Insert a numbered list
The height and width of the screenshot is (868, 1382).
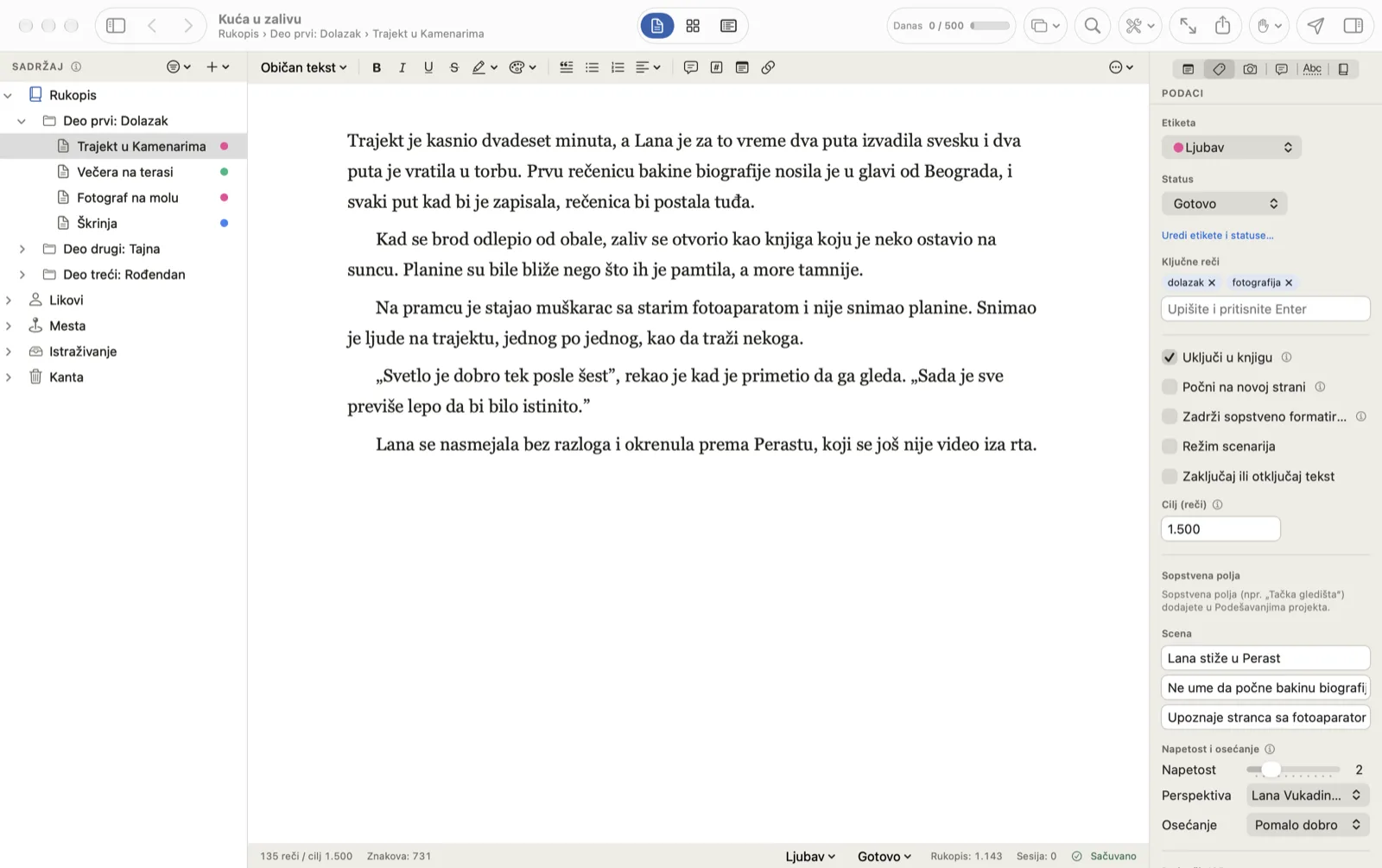coord(618,67)
